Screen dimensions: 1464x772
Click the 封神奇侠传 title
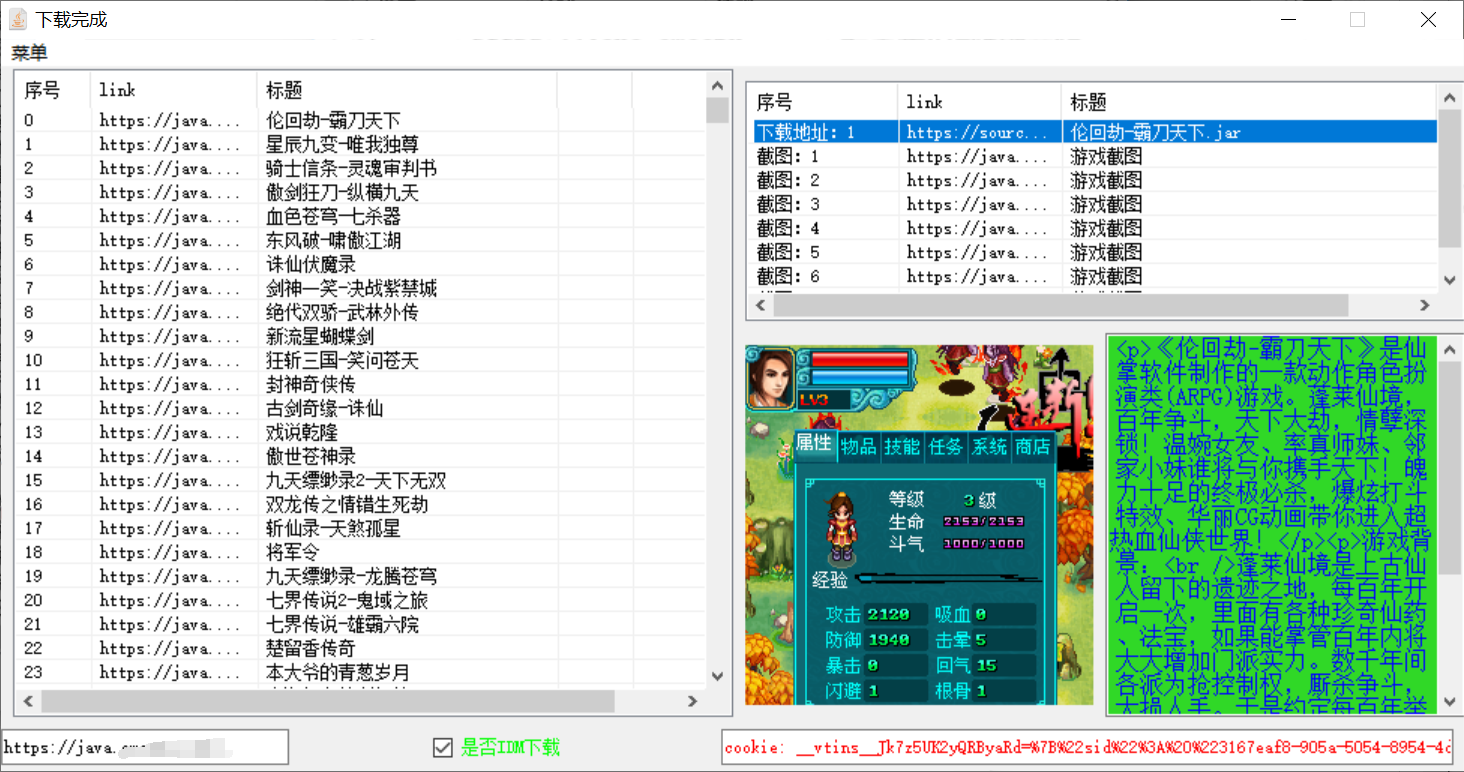[311, 385]
